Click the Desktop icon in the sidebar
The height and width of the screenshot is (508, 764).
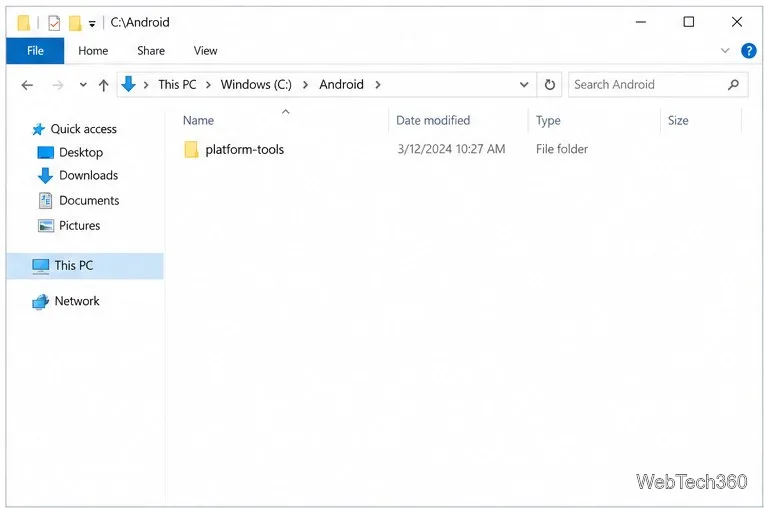click(x=45, y=152)
